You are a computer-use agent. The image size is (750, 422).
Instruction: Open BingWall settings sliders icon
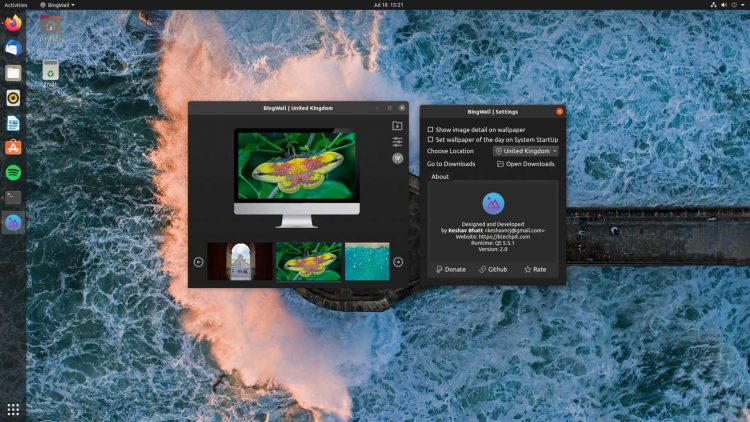(397, 142)
